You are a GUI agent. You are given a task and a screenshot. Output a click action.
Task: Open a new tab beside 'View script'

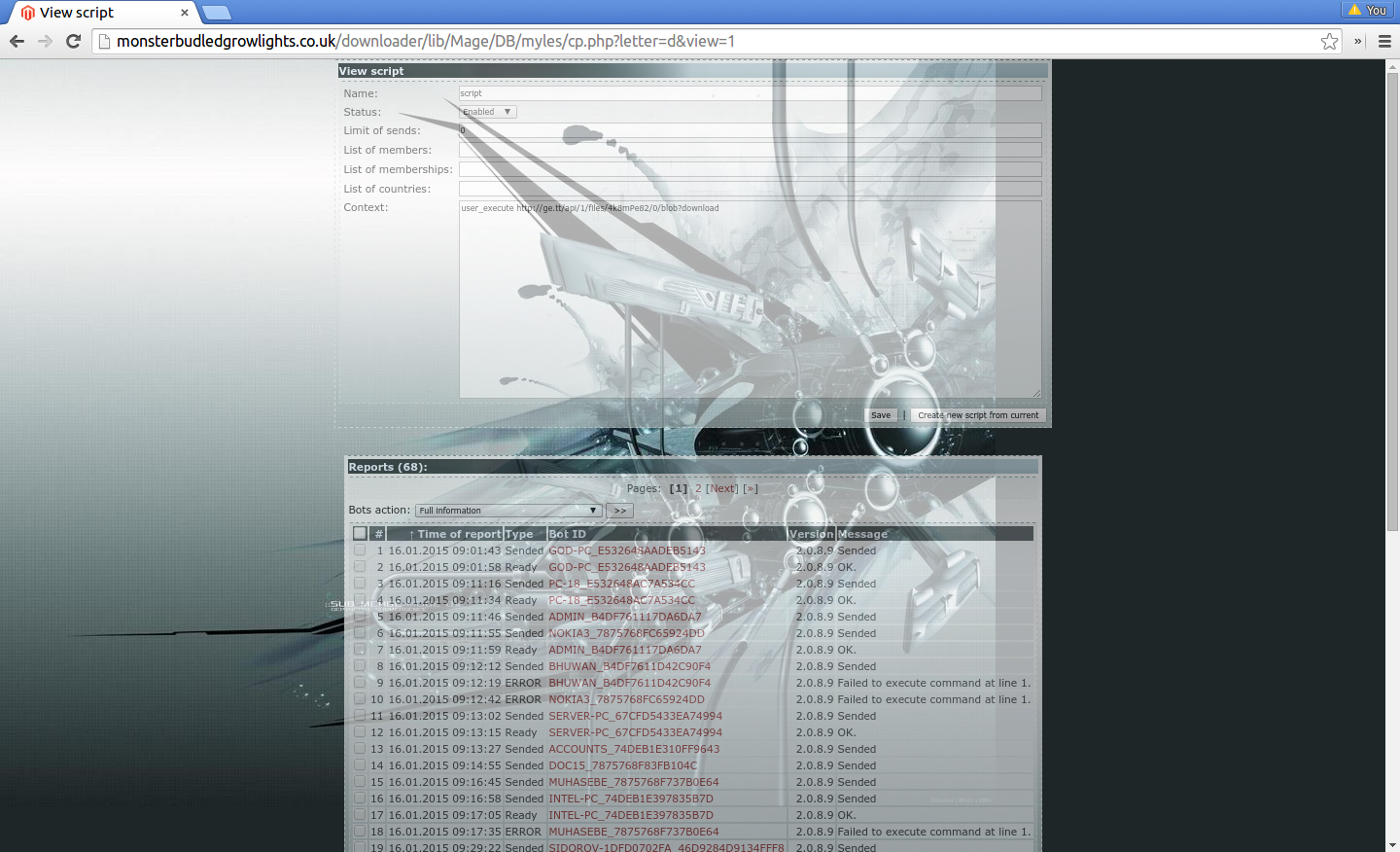click(216, 13)
